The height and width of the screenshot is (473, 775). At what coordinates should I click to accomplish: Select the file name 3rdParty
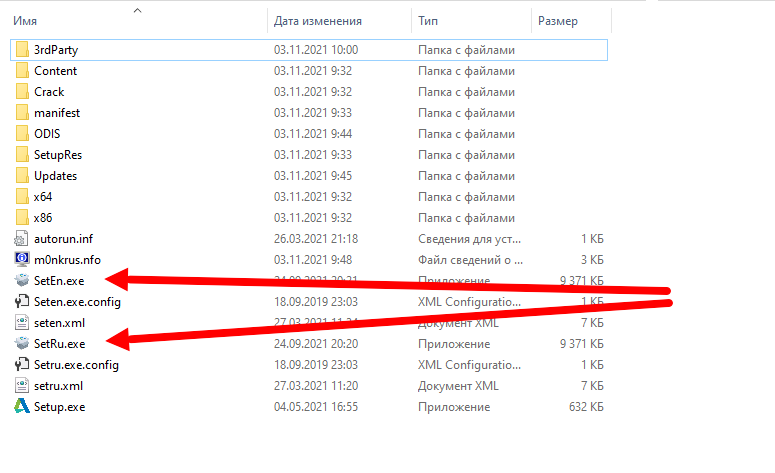(x=56, y=50)
